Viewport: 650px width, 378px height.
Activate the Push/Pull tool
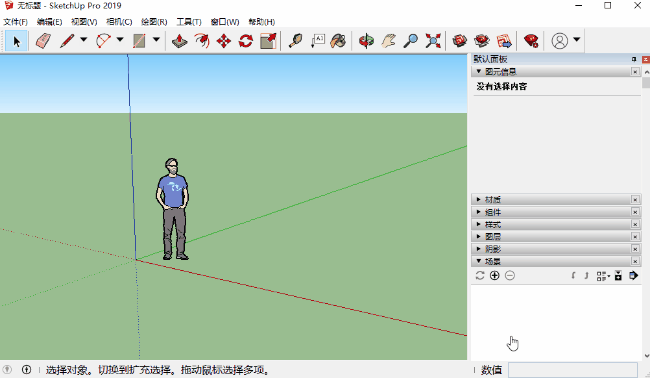tap(179, 41)
